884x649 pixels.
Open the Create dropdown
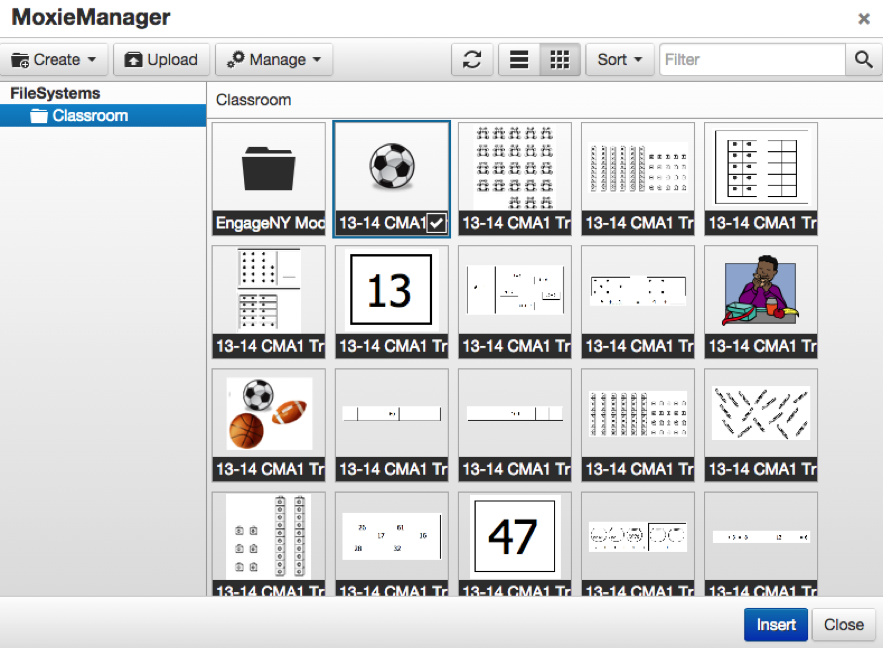tap(54, 59)
